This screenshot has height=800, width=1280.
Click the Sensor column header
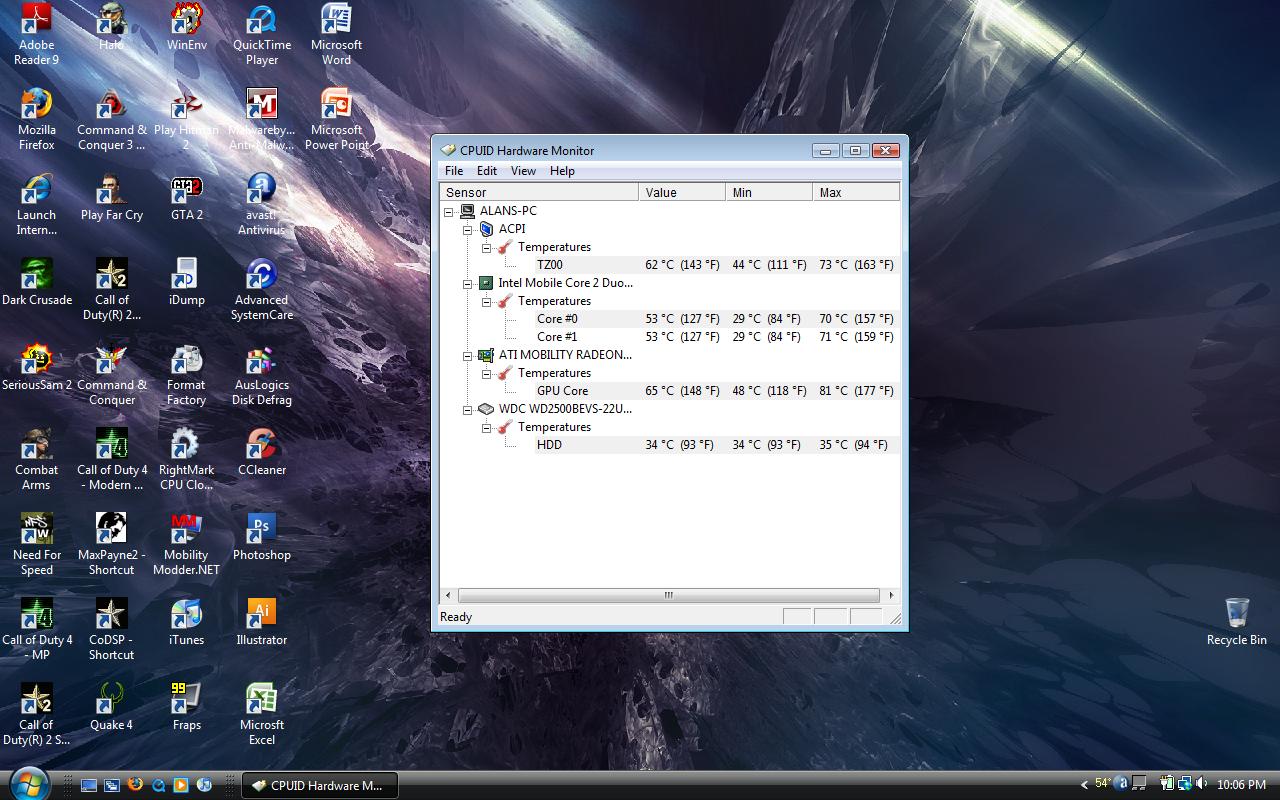coord(539,192)
